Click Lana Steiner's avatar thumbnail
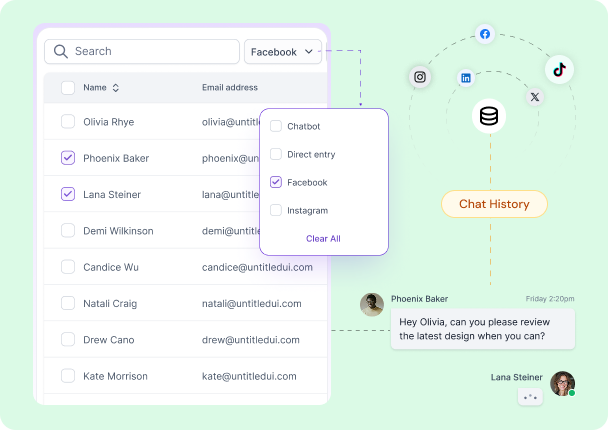 562,383
